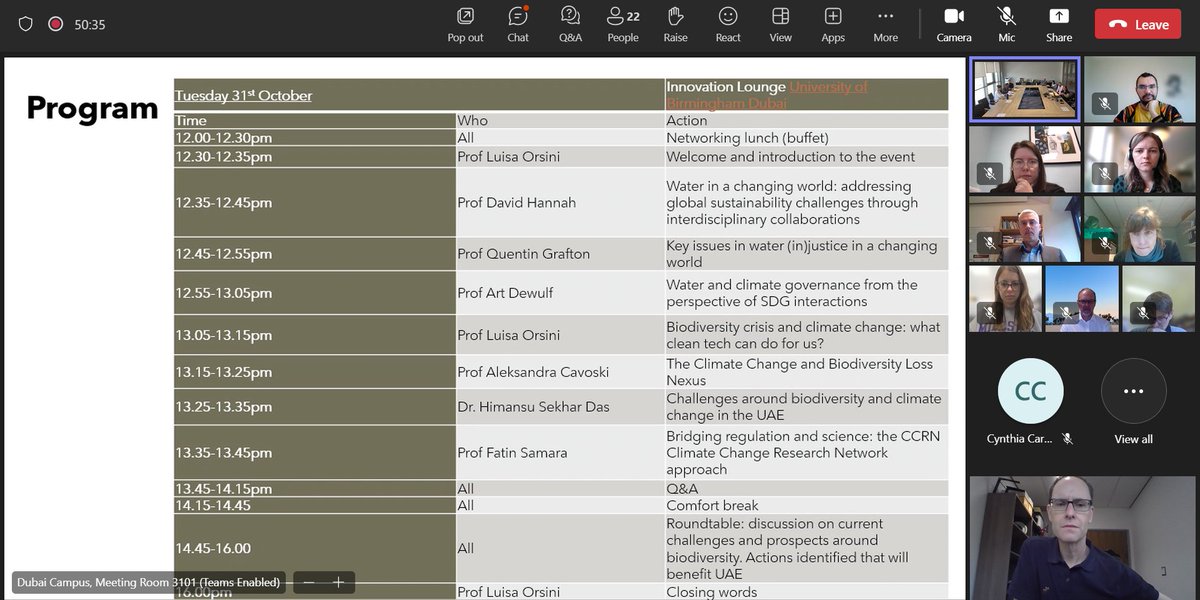Raise your hand in the meeting
The height and width of the screenshot is (600, 1200).
point(675,25)
